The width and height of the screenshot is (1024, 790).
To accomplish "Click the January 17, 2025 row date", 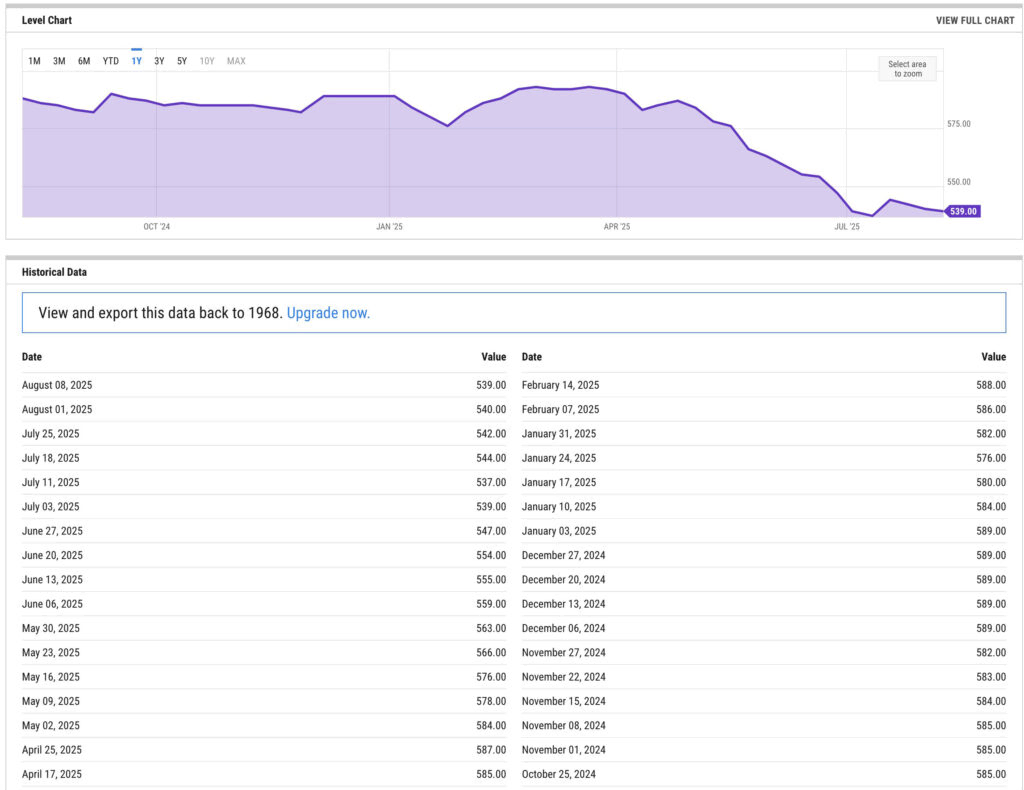I will point(558,482).
